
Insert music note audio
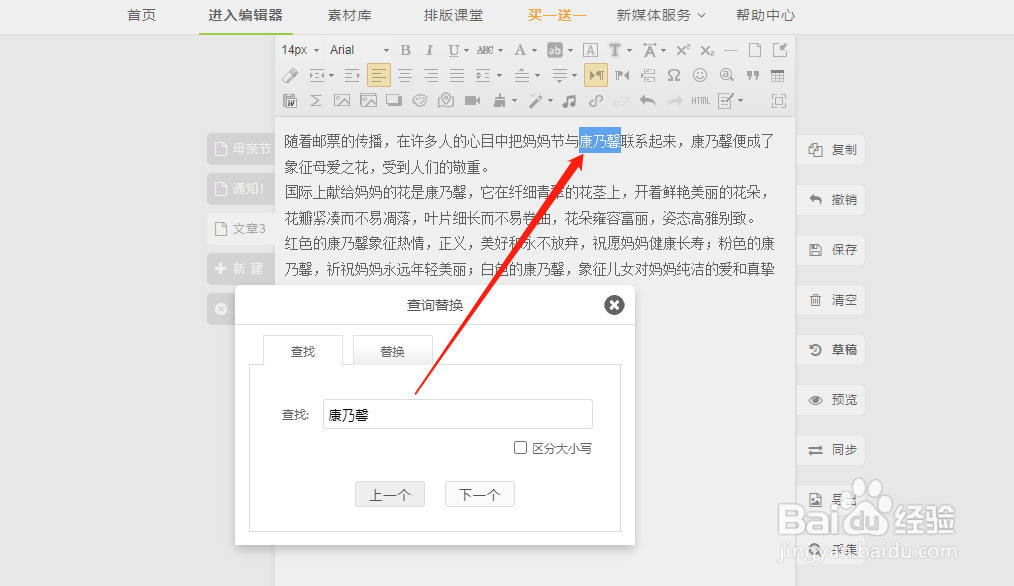pos(569,101)
